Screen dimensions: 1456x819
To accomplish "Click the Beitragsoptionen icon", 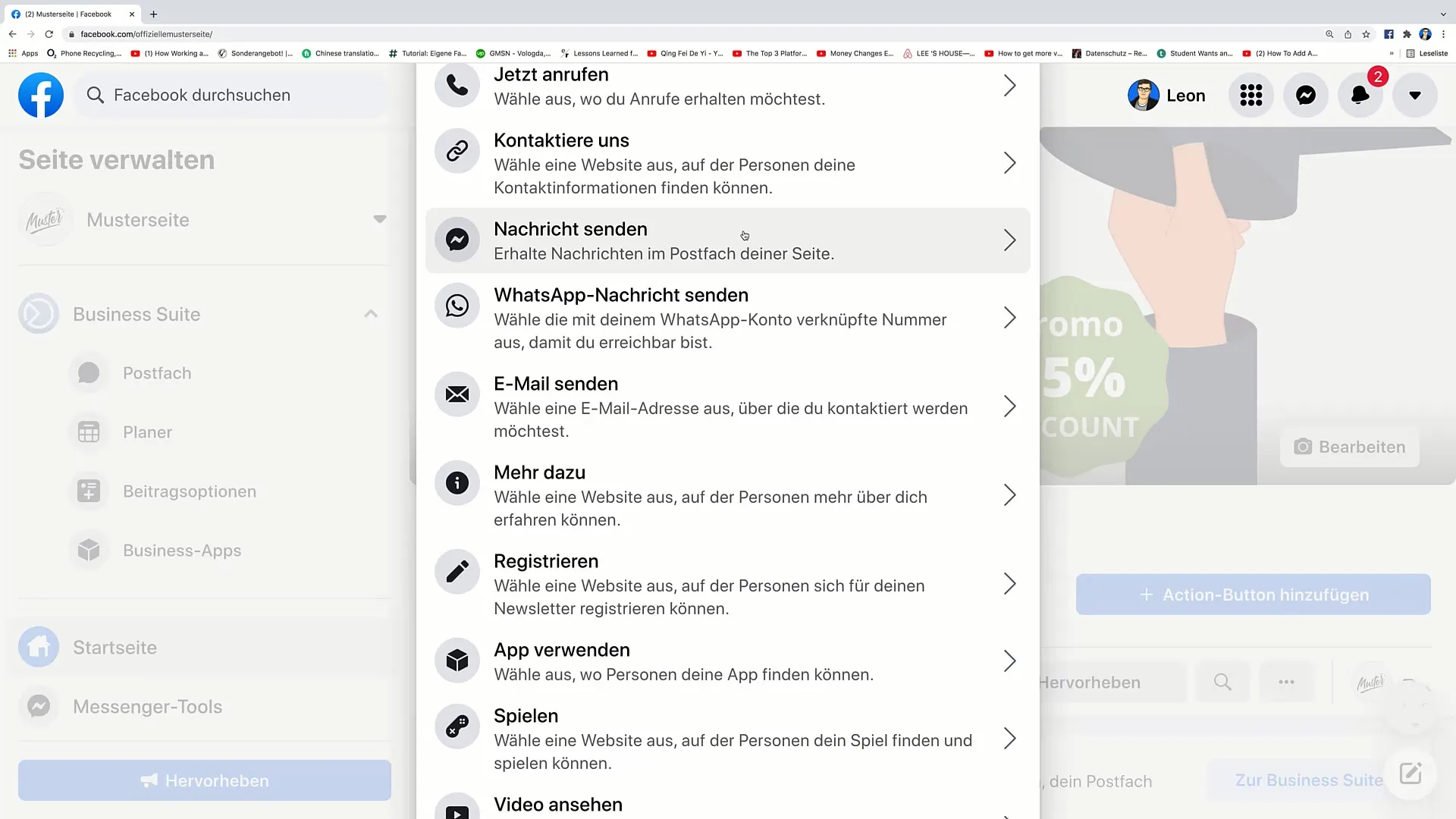I will 89,491.
